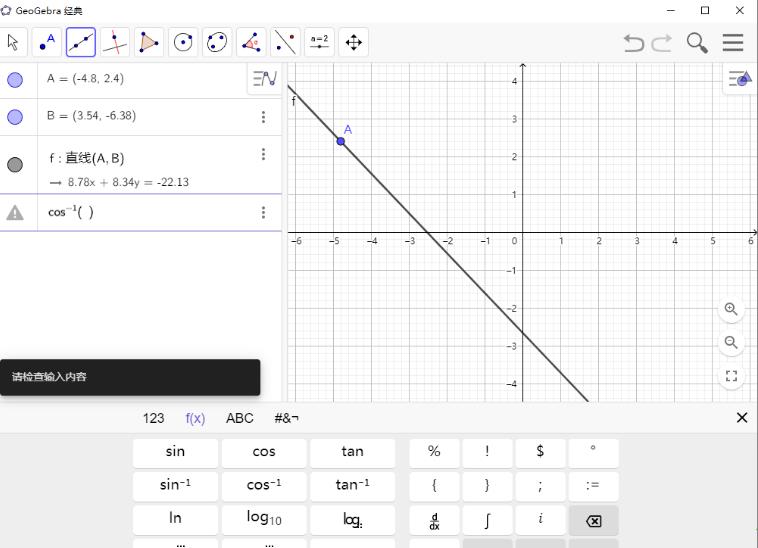The width and height of the screenshot is (758, 548).
Task: Open more options for line f
Action: [263, 154]
